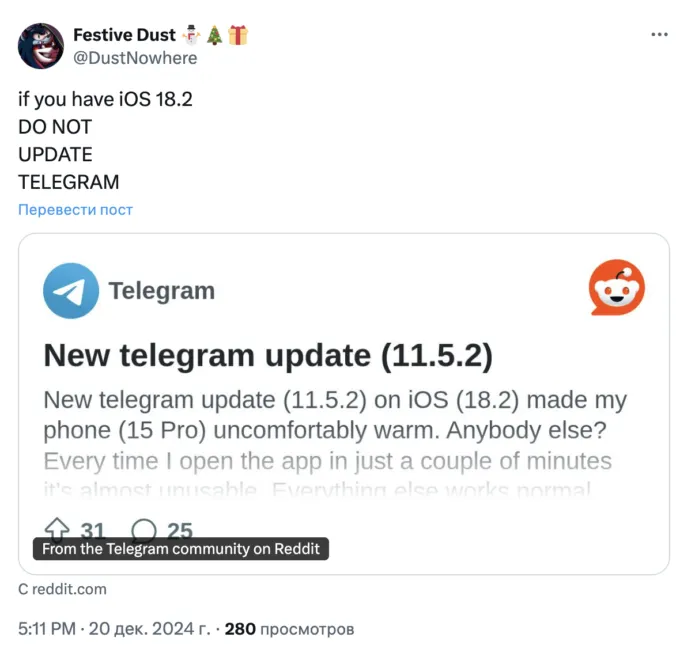Viewport: 680px width, 645px height.
Task: Click the Christmas tree emoji in name
Action: [x=214, y=35]
